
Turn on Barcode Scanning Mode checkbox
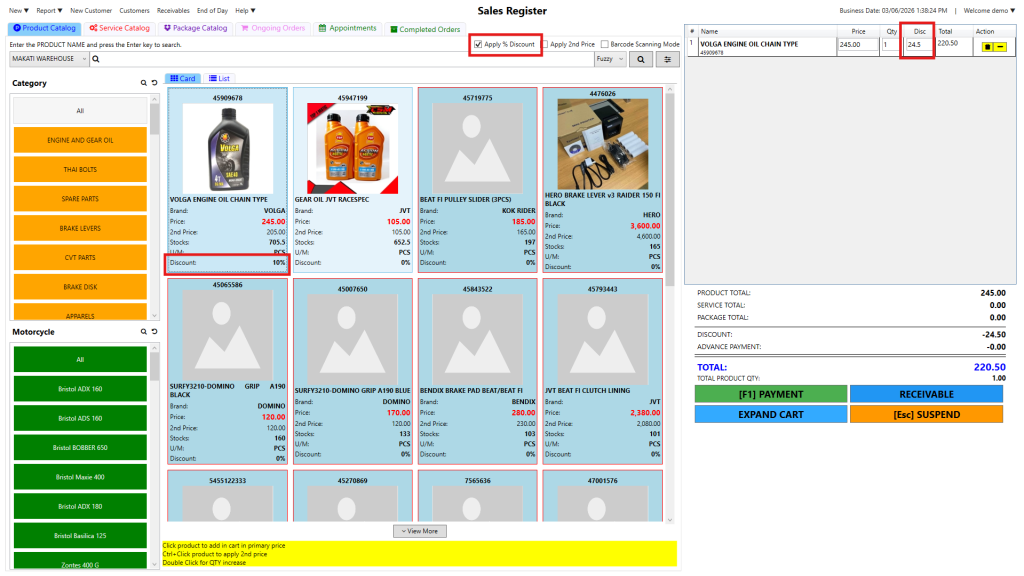(x=604, y=45)
